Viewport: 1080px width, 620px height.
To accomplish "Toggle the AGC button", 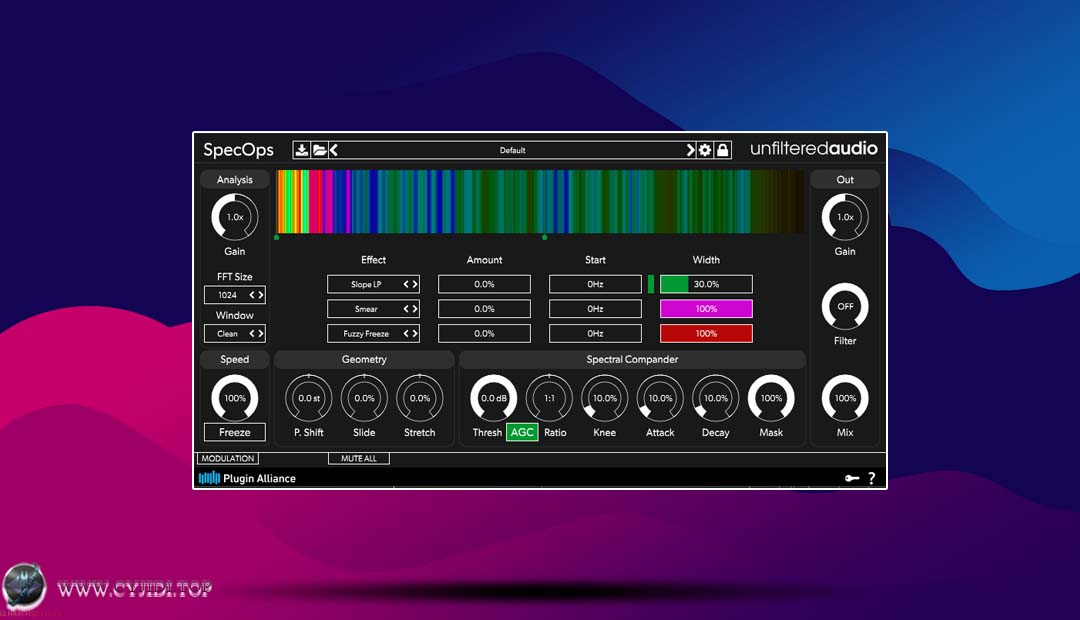I will point(522,432).
